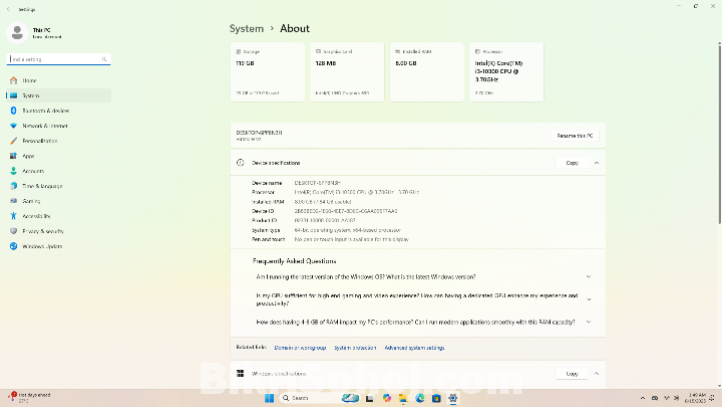Select System in the sidebar

[58, 95]
